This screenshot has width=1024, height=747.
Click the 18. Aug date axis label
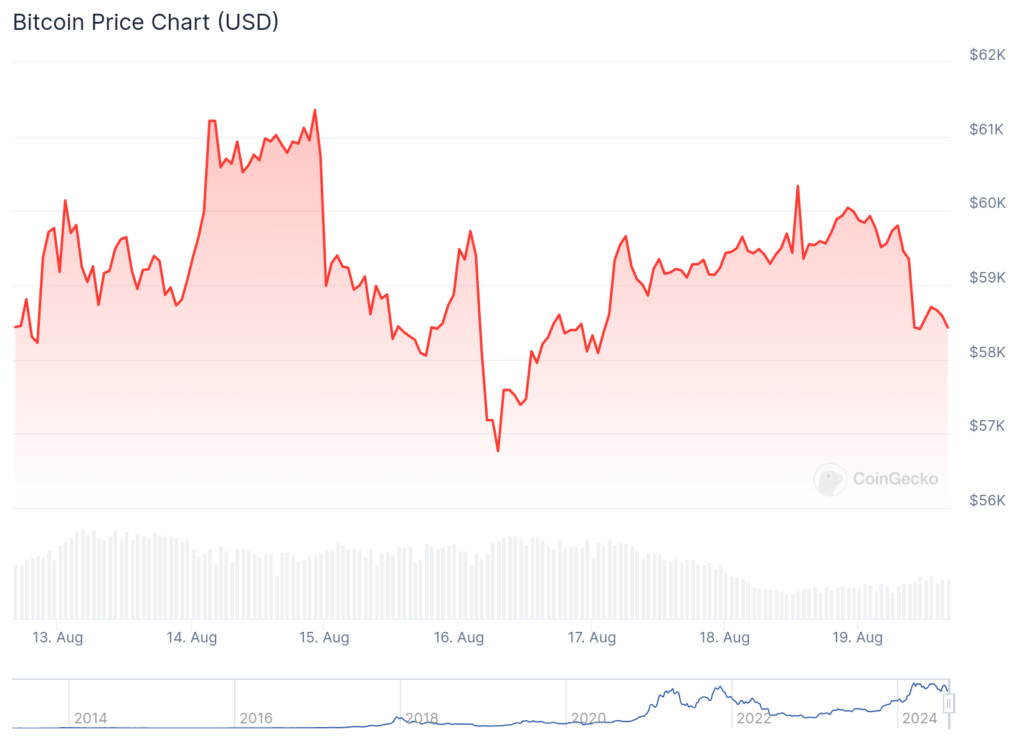pos(724,637)
